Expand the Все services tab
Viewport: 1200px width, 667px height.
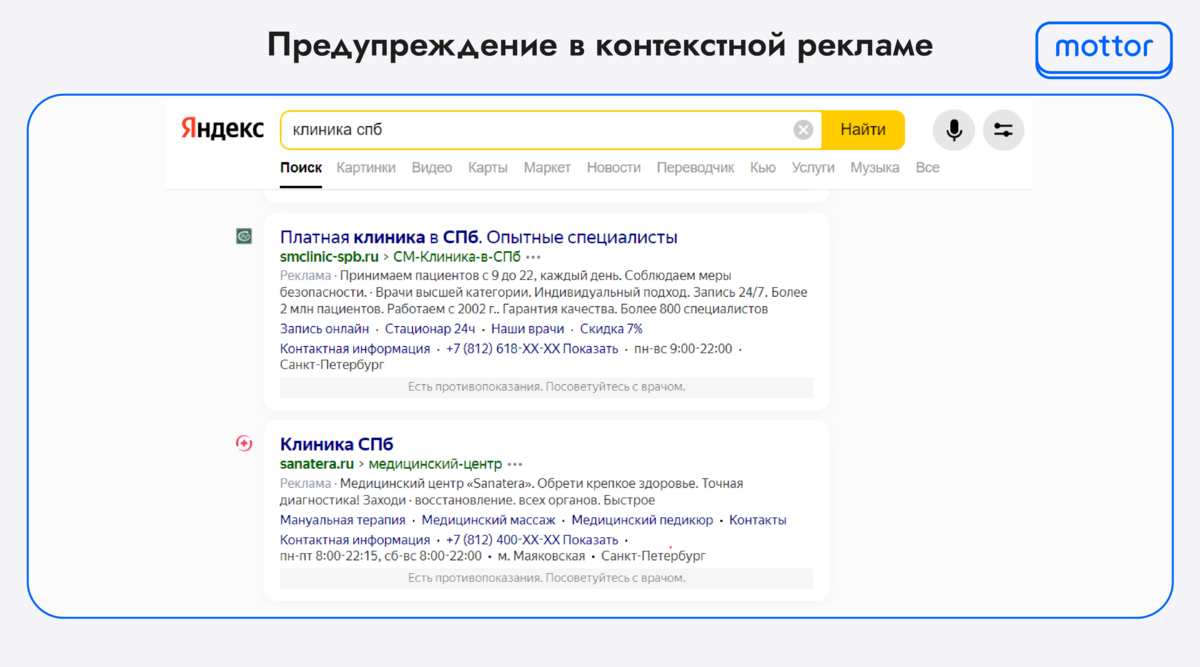(x=928, y=168)
